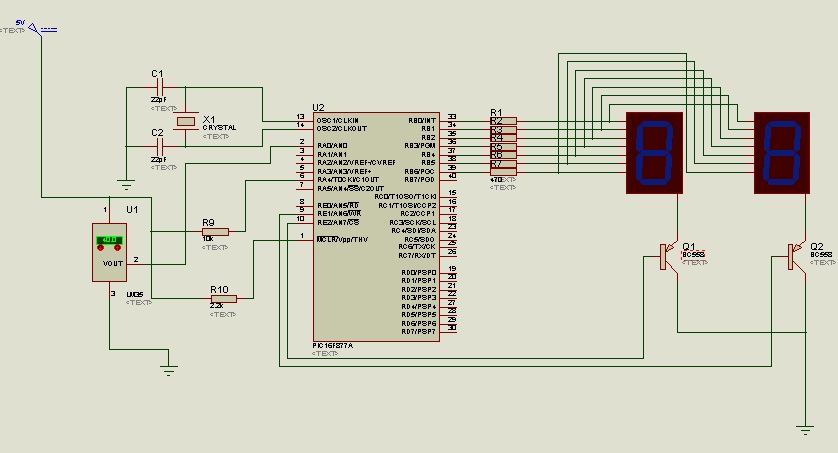
Task: Click the RD0/PSP0 pin label
Action: [x=419, y=272]
